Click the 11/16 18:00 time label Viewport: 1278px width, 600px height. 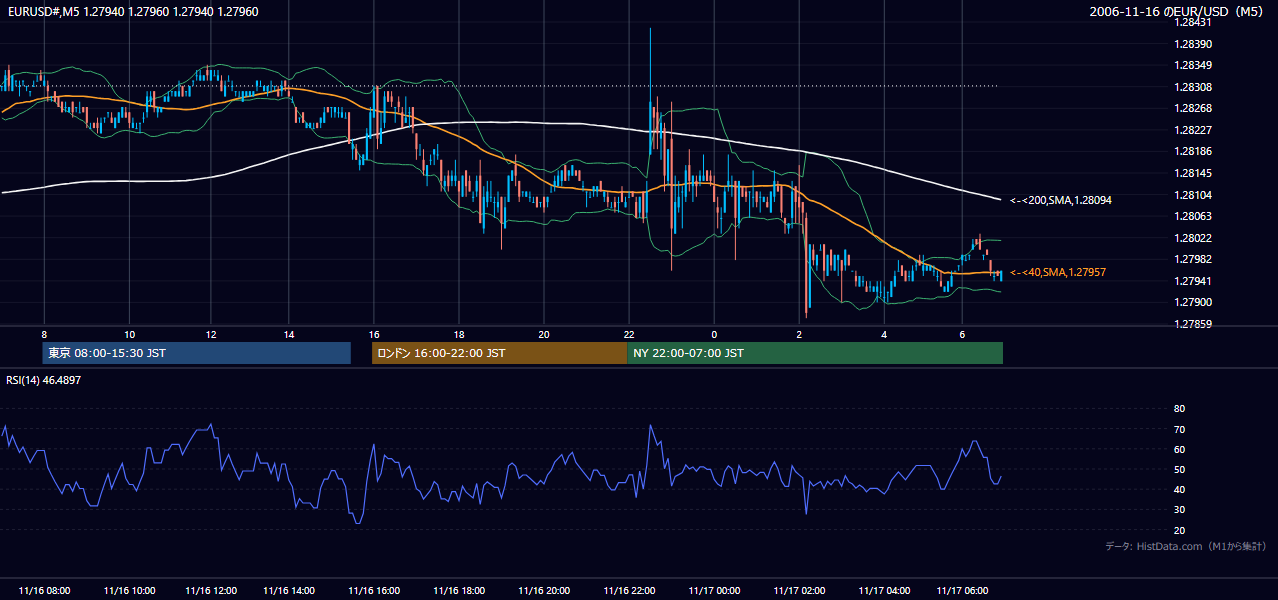click(x=459, y=591)
